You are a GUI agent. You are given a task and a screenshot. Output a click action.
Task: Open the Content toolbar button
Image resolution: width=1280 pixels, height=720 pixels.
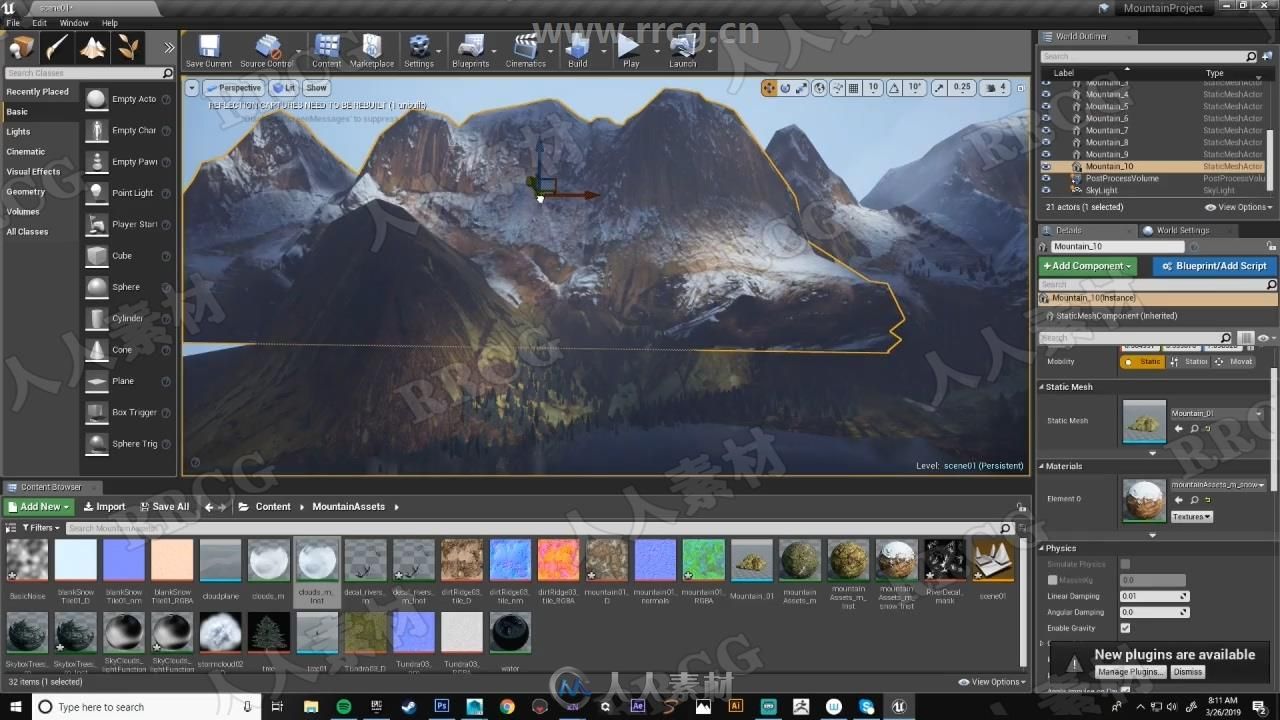[326, 50]
